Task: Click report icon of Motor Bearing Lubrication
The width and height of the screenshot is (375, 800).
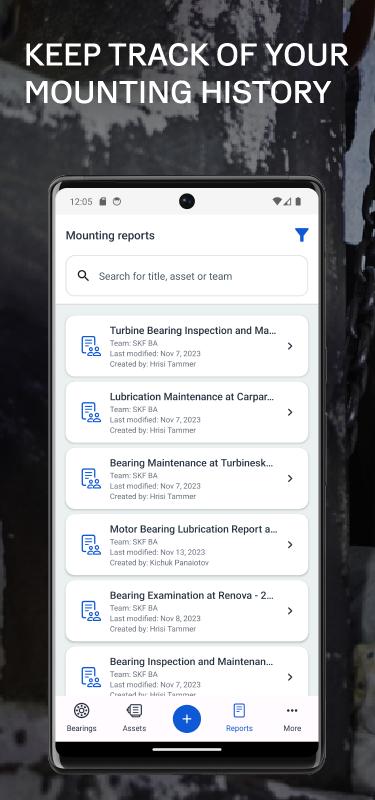Action: pos(91,544)
